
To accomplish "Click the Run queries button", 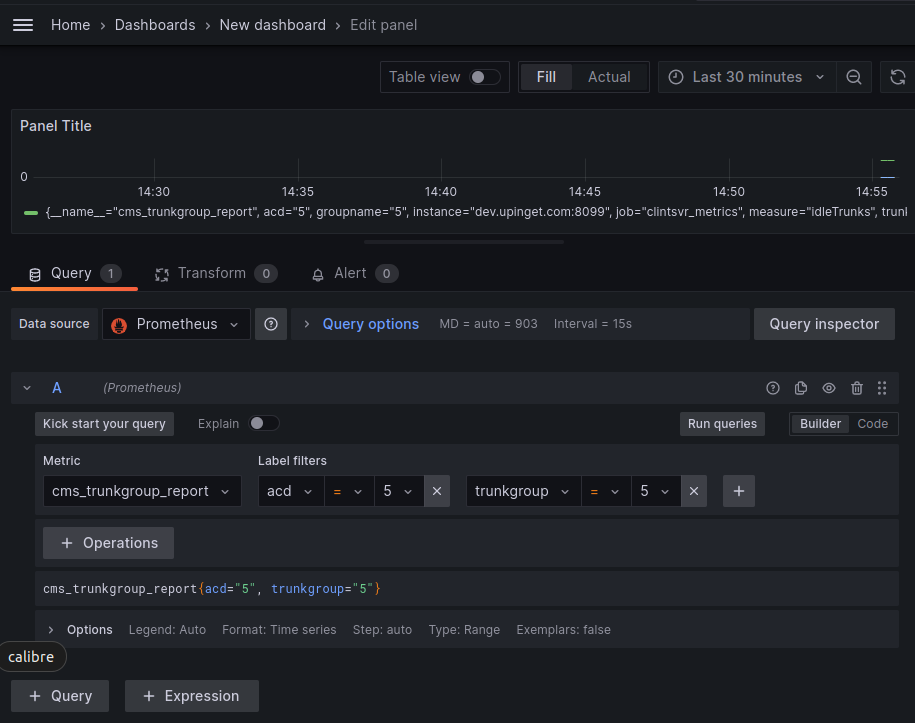I will (722, 424).
